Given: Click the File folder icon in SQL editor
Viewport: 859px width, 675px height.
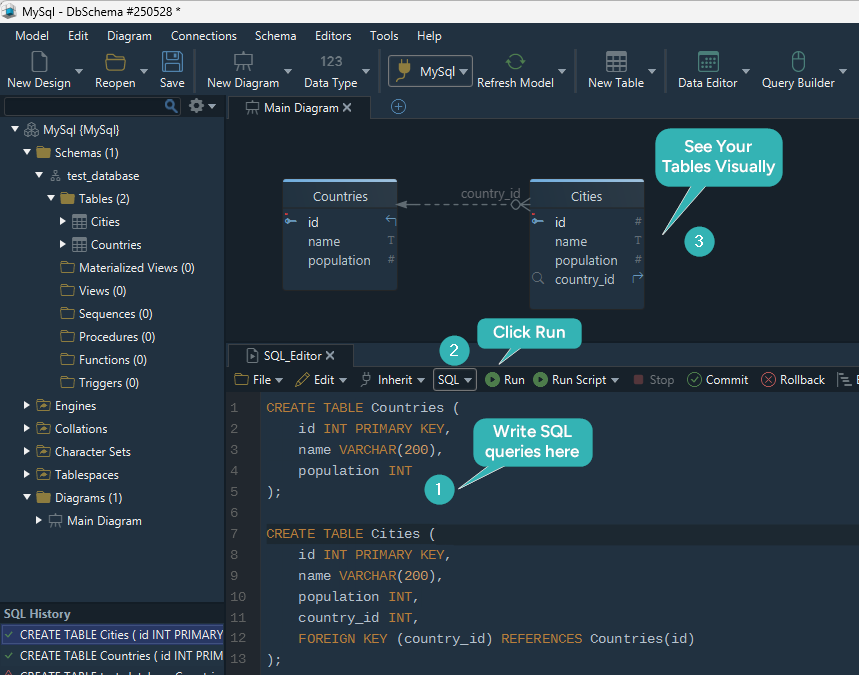Looking at the screenshot, I should tap(241, 379).
